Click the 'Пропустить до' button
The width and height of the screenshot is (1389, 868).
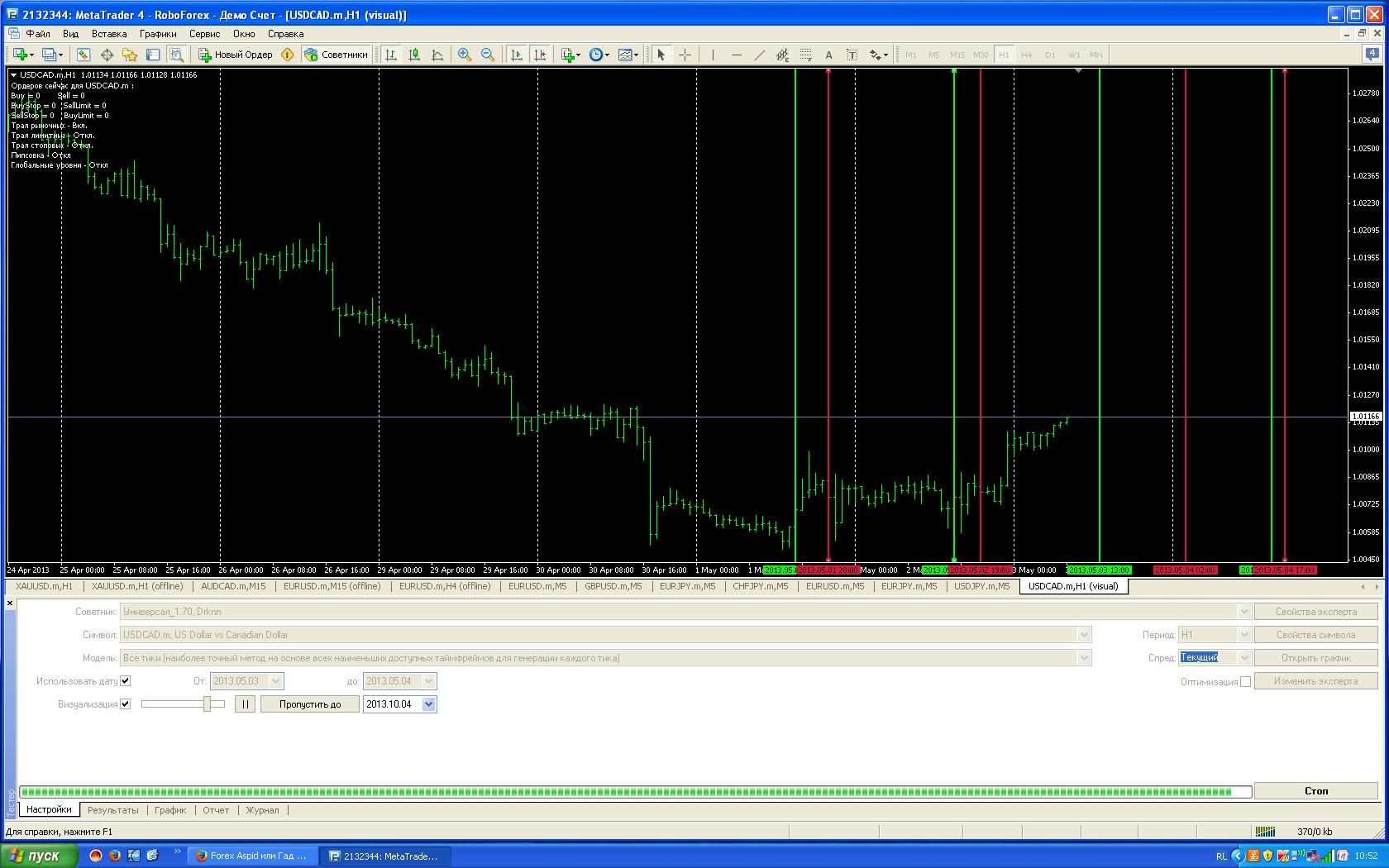[310, 704]
